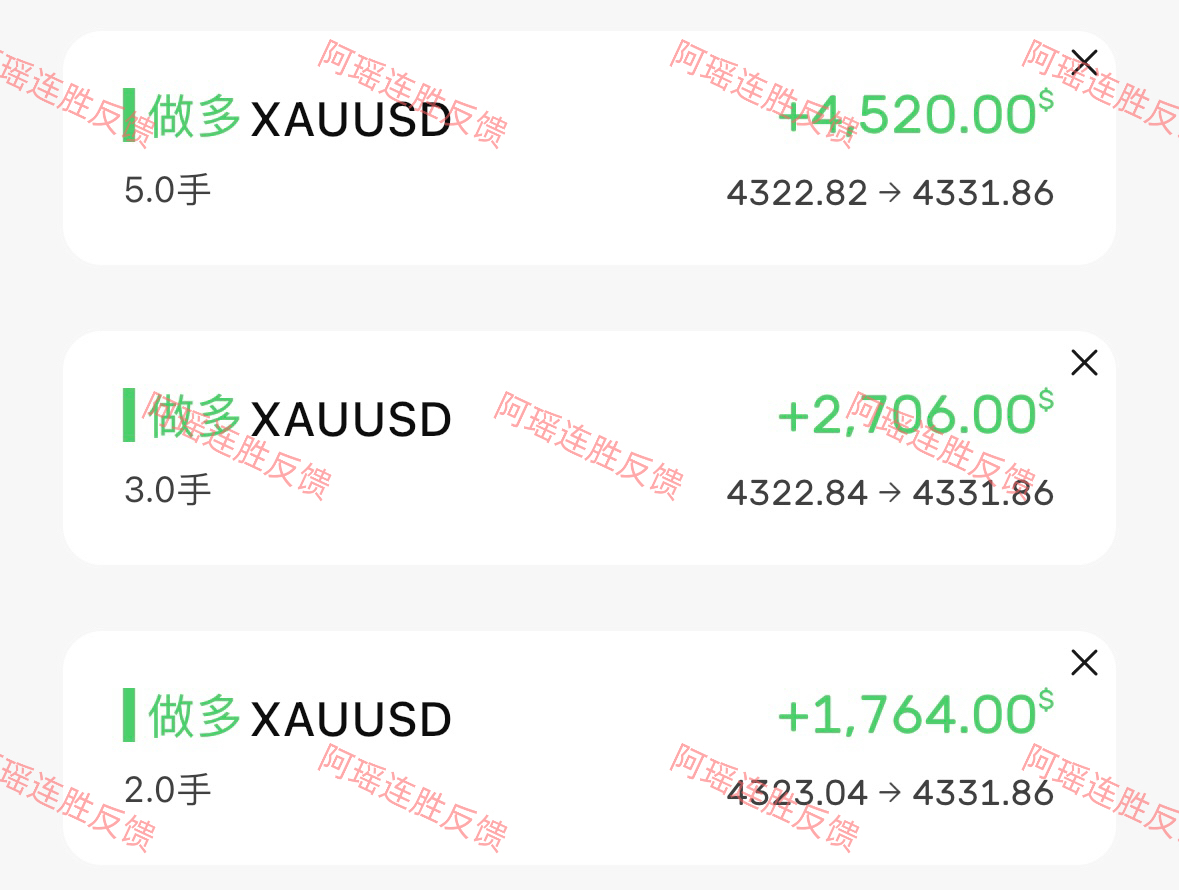1179x890 pixels.
Task: Click the 4323.04 → 4331.86 price range
Action: point(890,793)
